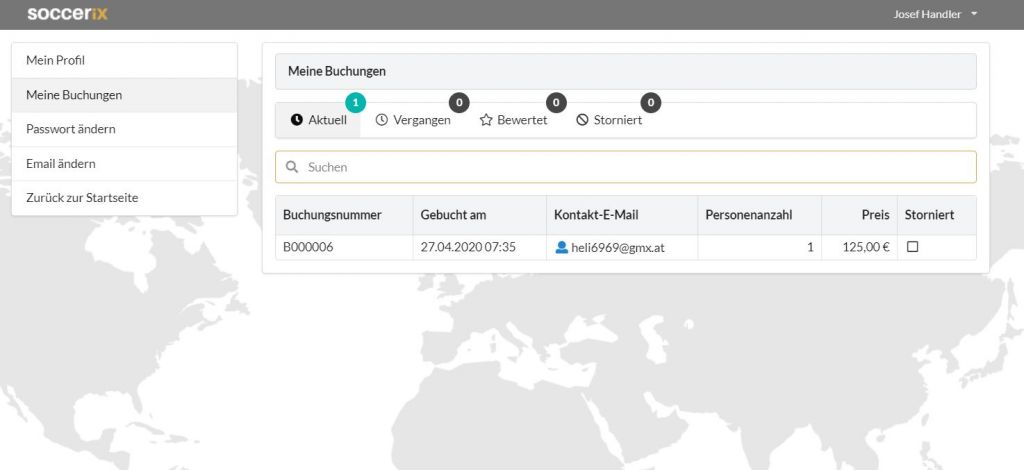
Task: Expand the Josef Handler dropdown arrow
Action: (x=974, y=14)
